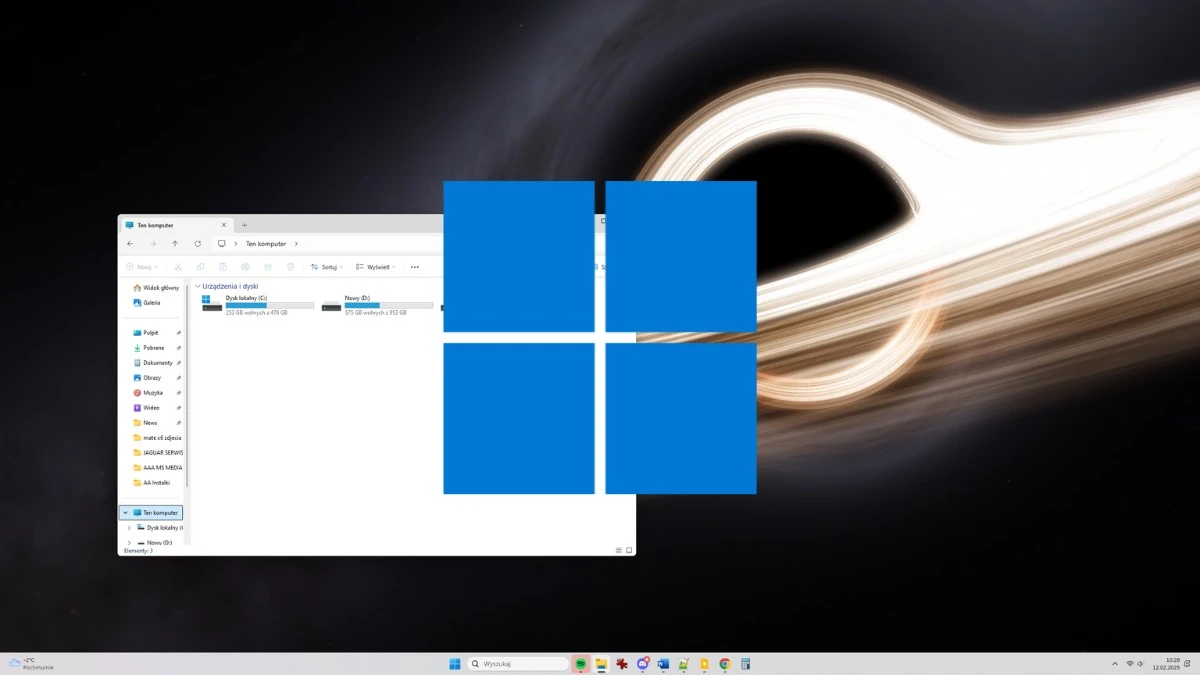Screen dimensions: 1200x675
Task: Open the See more (...) menu
Action: tap(414, 267)
